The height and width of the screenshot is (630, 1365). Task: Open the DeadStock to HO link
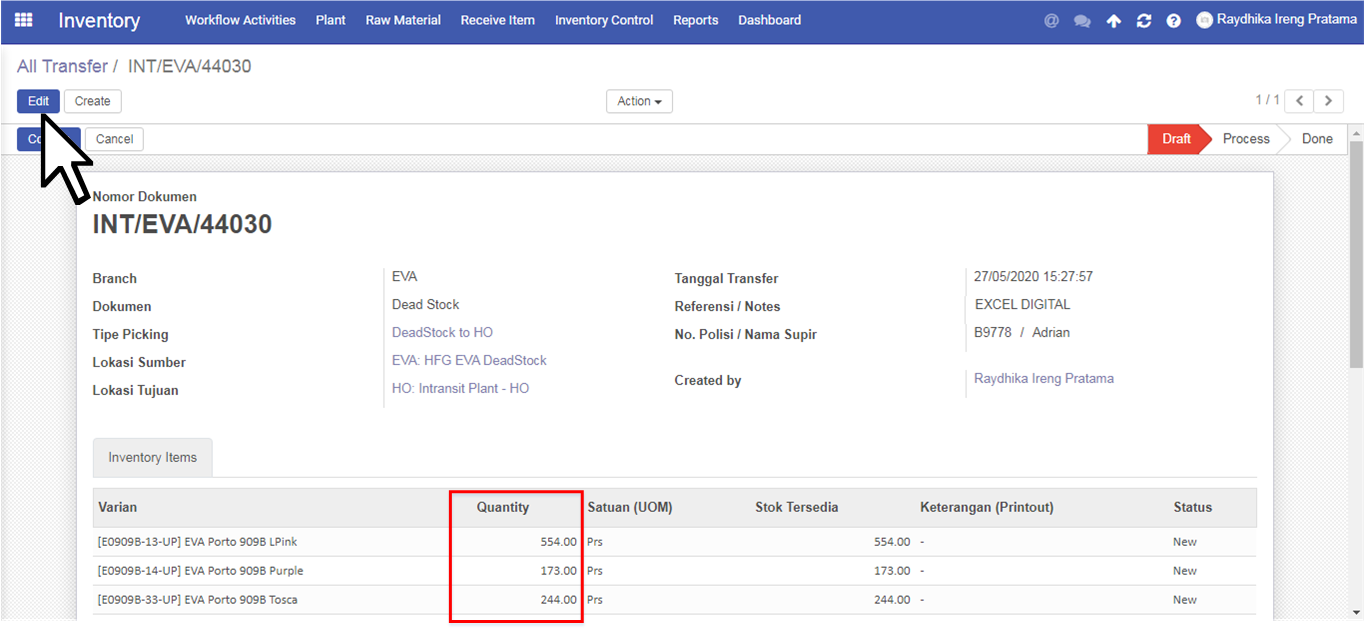coord(442,332)
